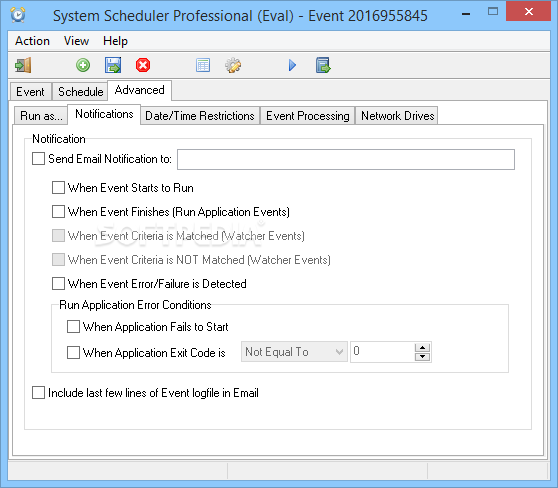Open the Not Equal To dropdown

tap(294, 352)
